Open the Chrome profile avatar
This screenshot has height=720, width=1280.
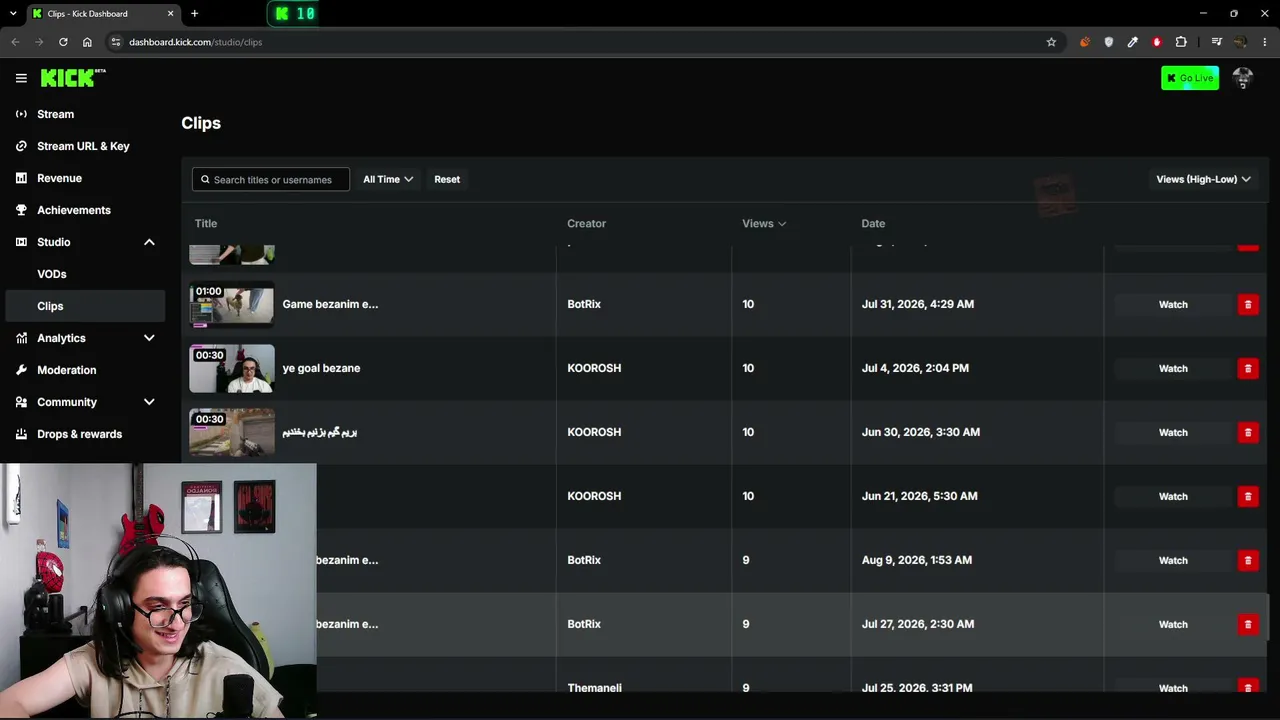(x=1240, y=42)
